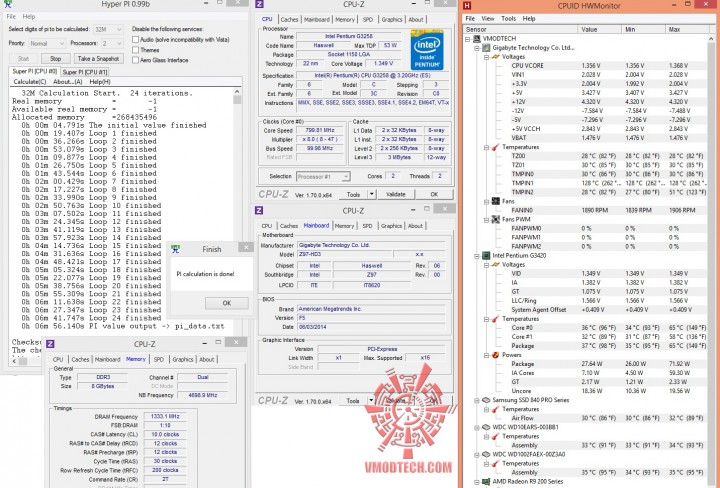Click the HWMonitor red H title icon
Screen dimensions: 720x488
tap(467, 6)
